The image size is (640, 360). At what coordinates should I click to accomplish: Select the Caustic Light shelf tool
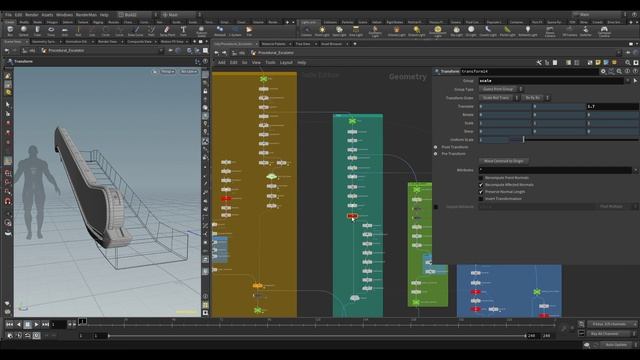[x=488, y=31]
